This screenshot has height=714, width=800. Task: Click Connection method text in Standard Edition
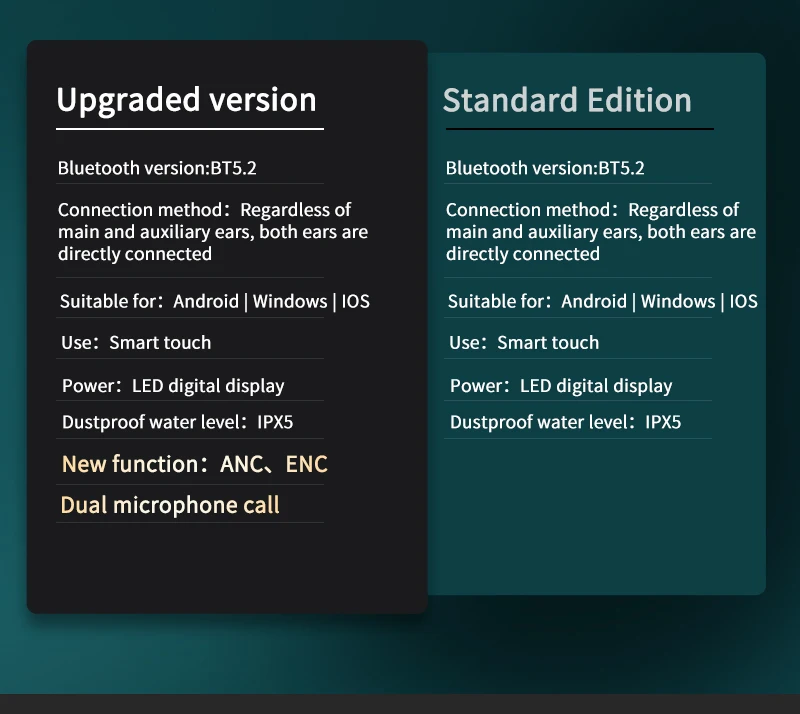point(600,232)
